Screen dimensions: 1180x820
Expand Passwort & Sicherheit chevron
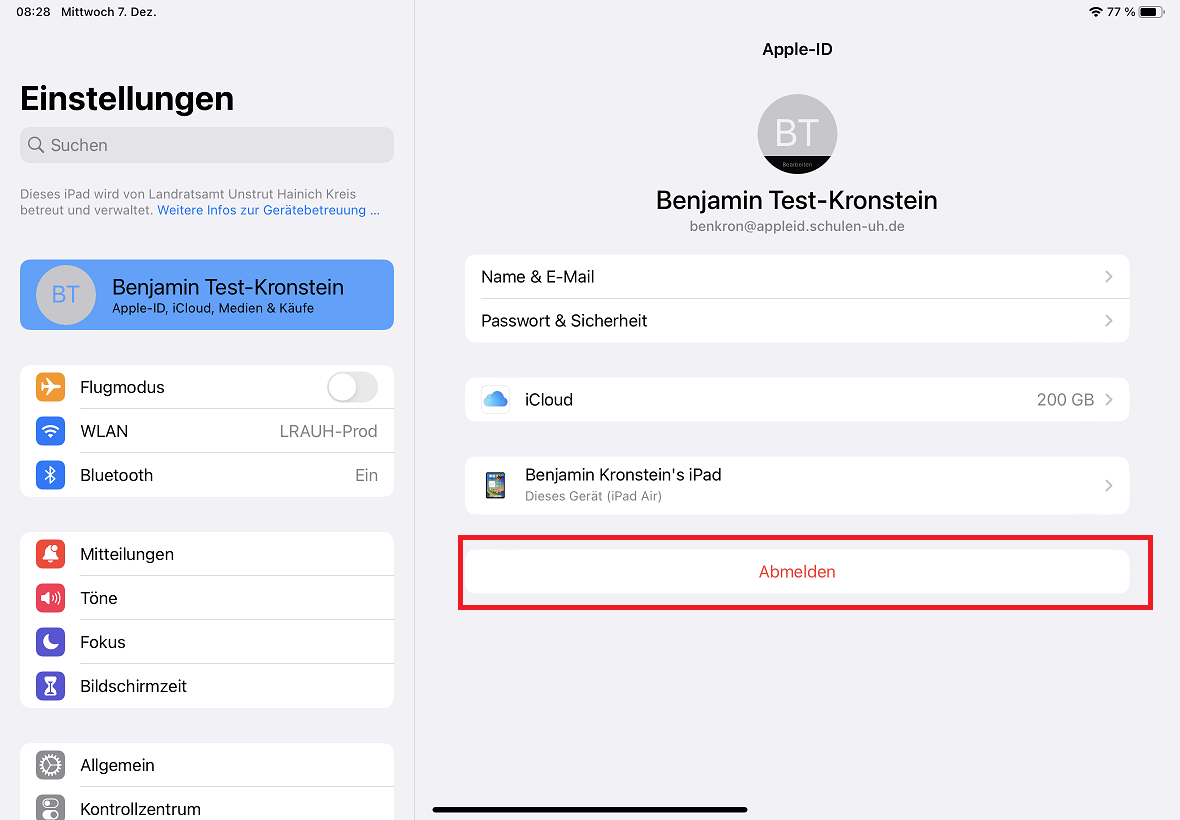click(x=1109, y=320)
